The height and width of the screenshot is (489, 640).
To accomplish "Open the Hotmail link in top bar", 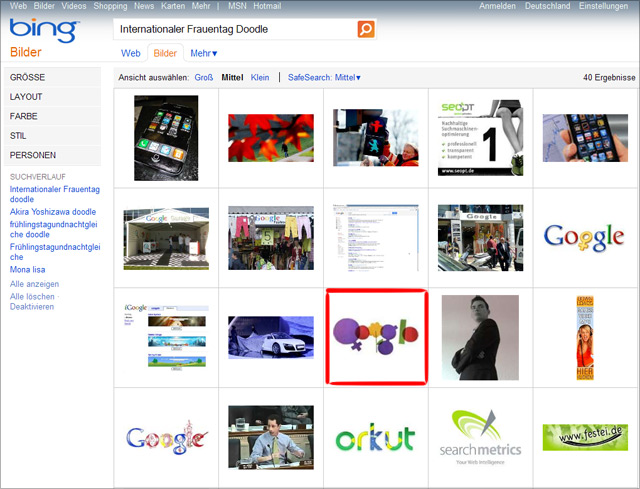I will (267, 6).
